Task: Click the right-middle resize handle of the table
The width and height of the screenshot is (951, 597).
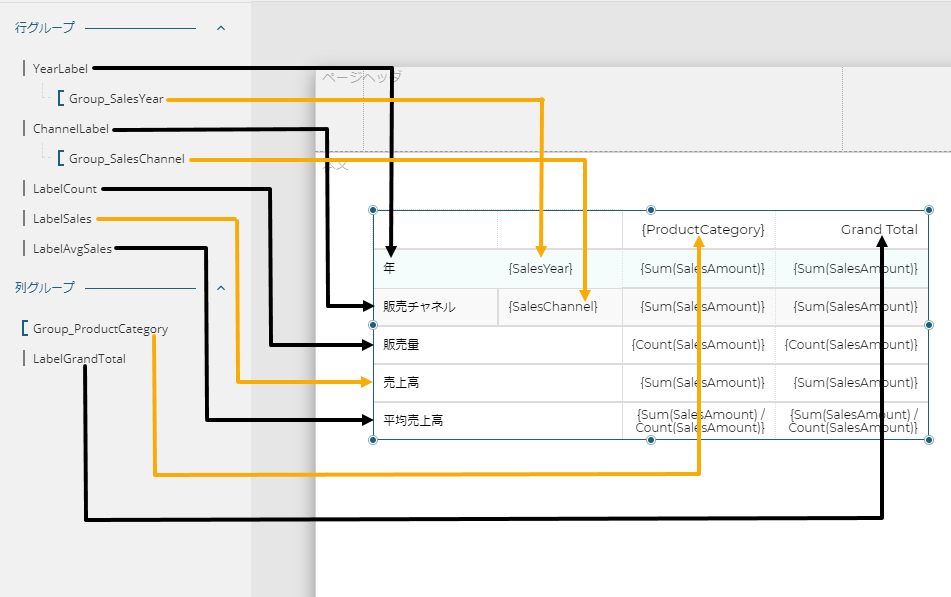Action: pyautogui.click(x=929, y=325)
